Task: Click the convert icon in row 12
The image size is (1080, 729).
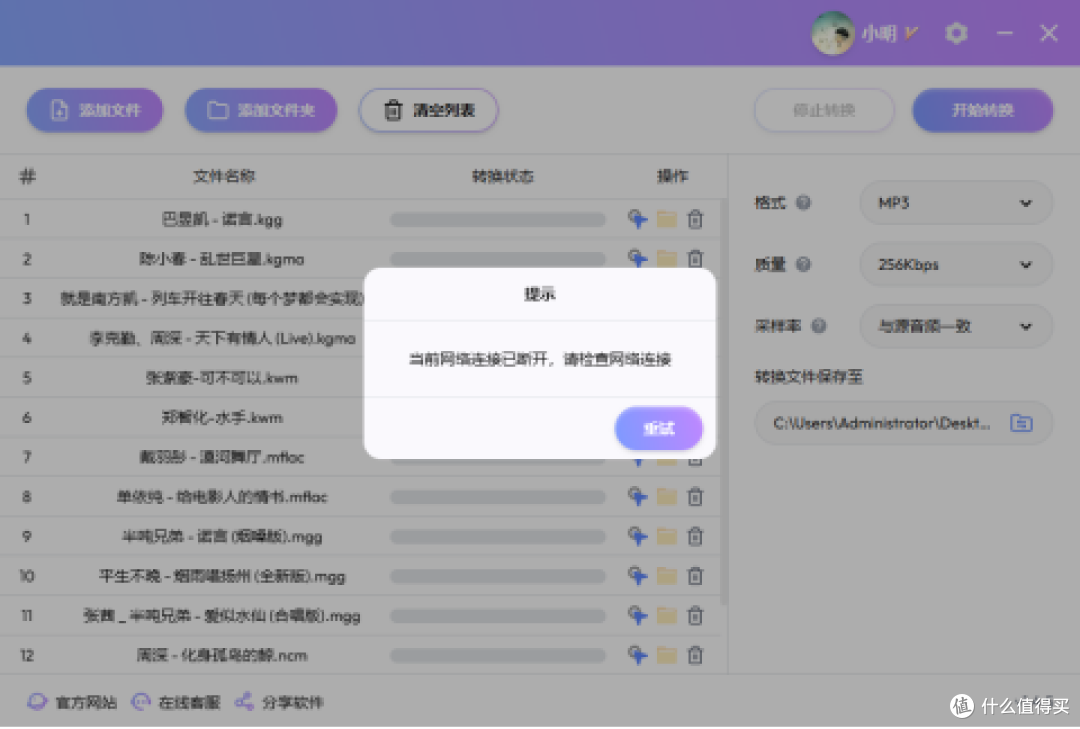Action: 638,655
